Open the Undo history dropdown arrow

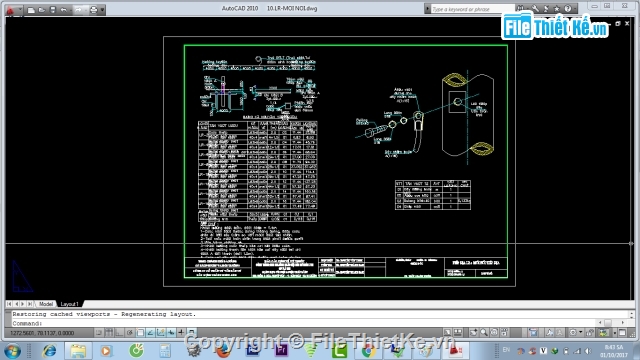click(x=70, y=10)
